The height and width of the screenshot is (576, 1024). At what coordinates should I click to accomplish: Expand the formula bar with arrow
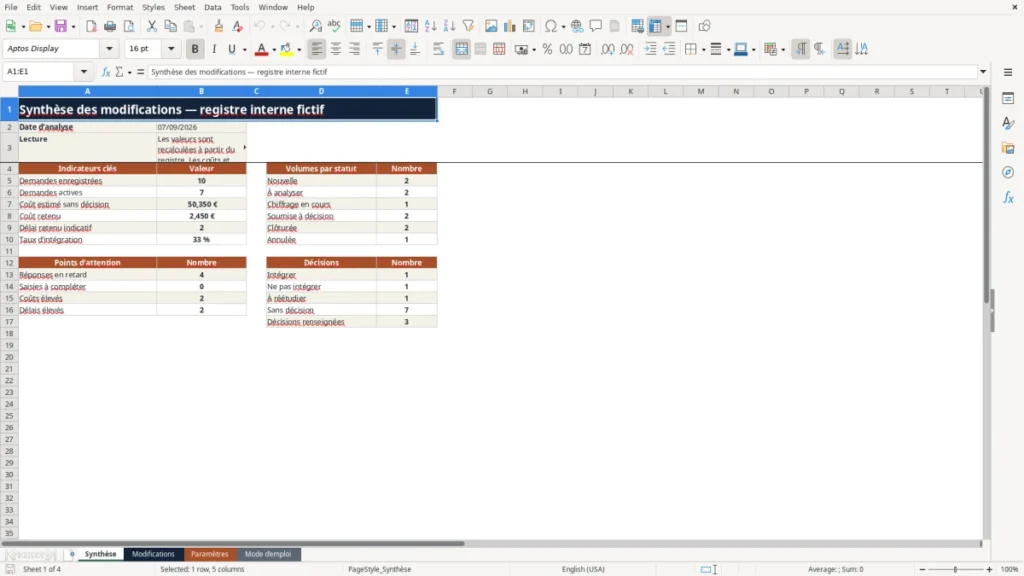click(x=983, y=72)
